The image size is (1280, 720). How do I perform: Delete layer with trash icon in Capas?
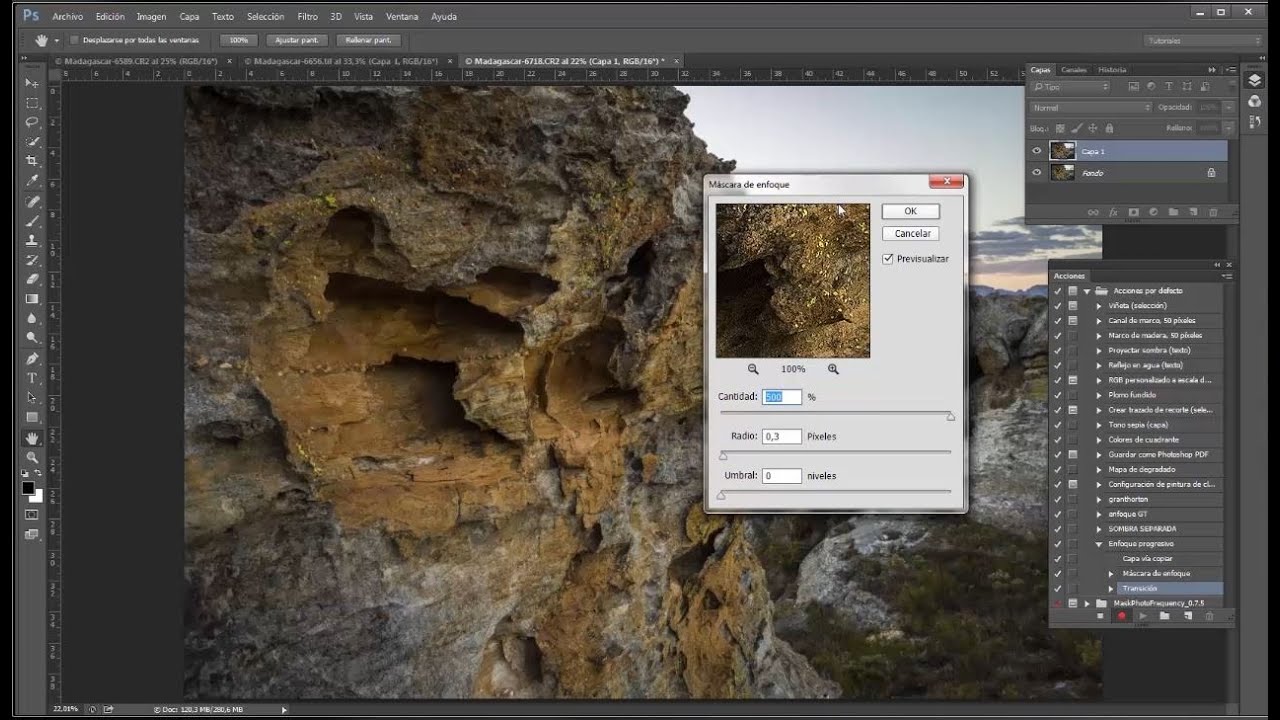1213,212
